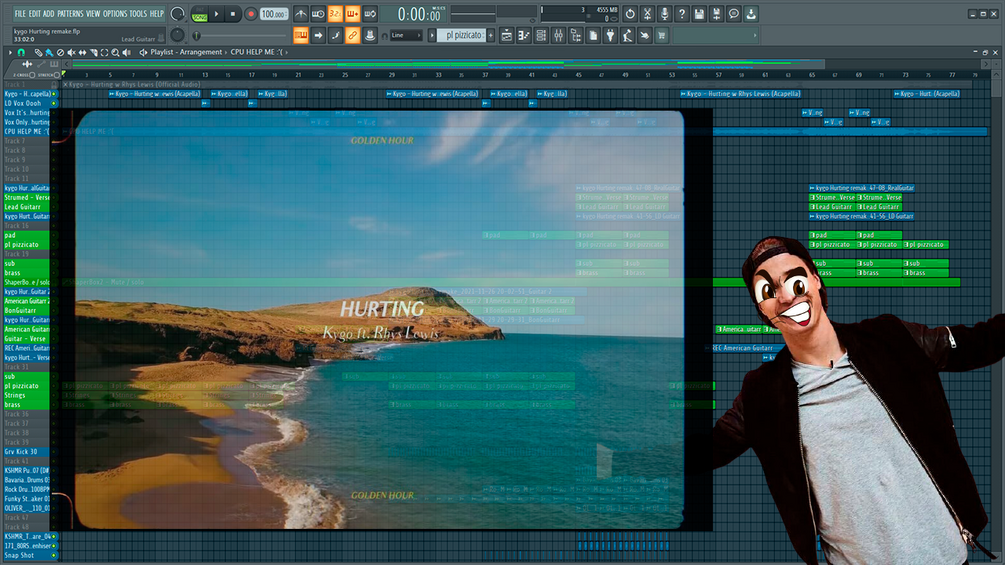Open the global snap 'Line' dropdown

pos(405,35)
